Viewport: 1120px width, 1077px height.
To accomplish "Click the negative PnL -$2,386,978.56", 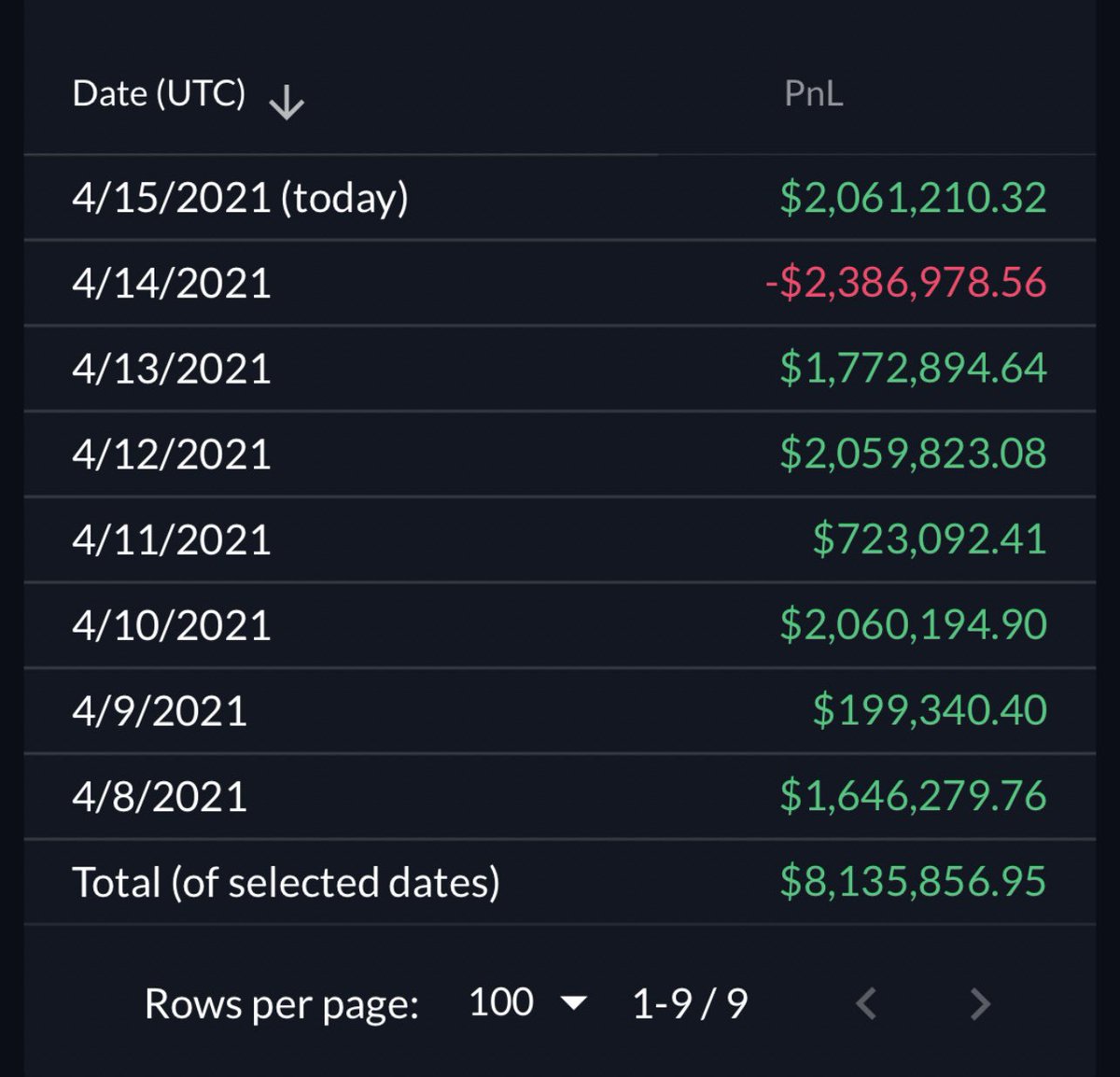I will [x=905, y=283].
